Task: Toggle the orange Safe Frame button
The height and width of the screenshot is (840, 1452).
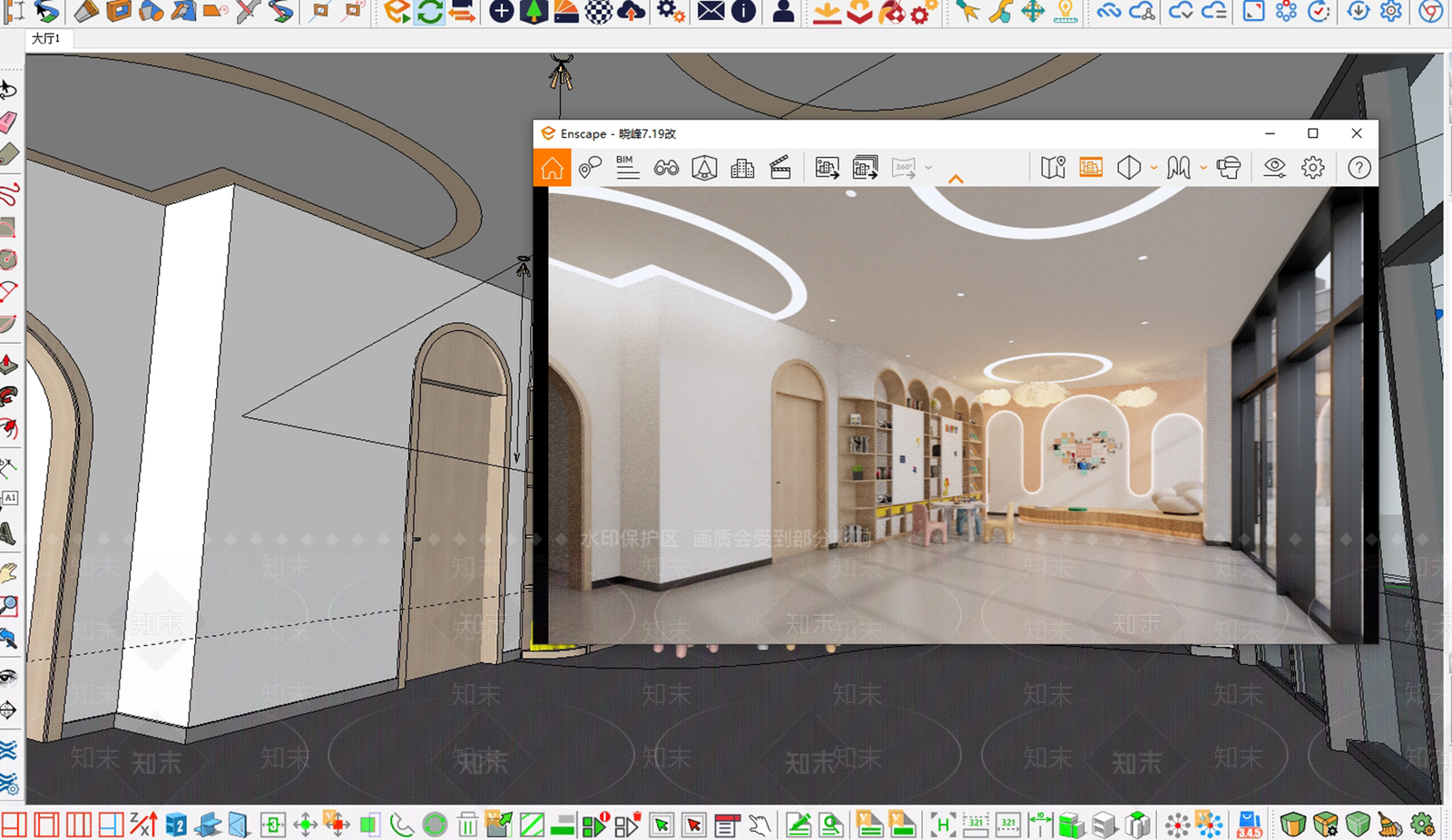Action: pos(1091,168)
